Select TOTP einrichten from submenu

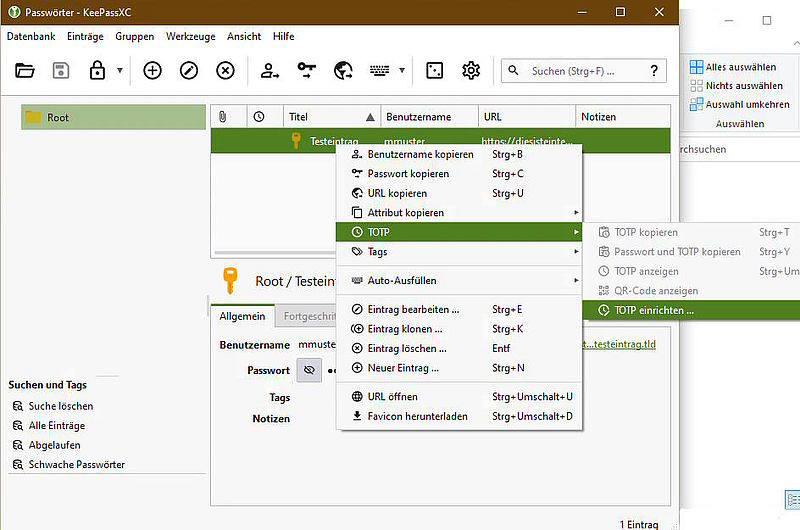click(x=654, y=310)
